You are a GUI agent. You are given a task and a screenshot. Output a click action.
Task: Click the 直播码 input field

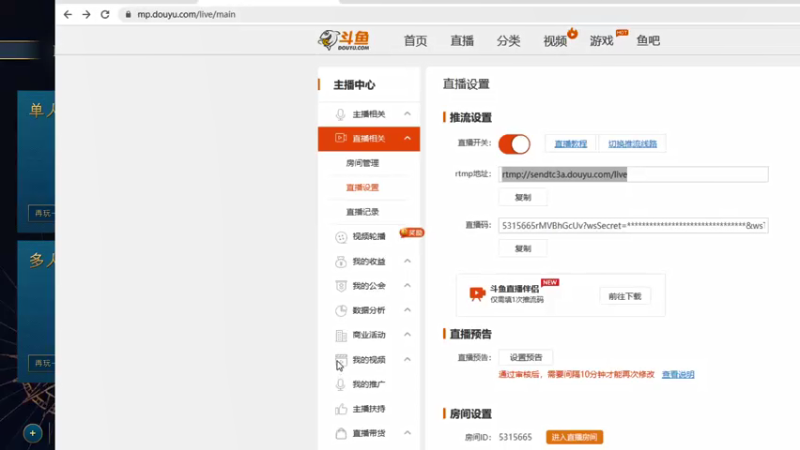coord(633,226)
